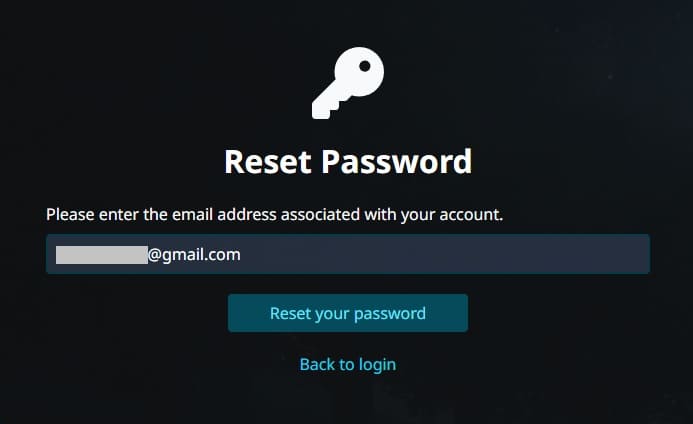Click the keyhole on the key icon
The image size is (693, 424).
(x=365, y=66)
